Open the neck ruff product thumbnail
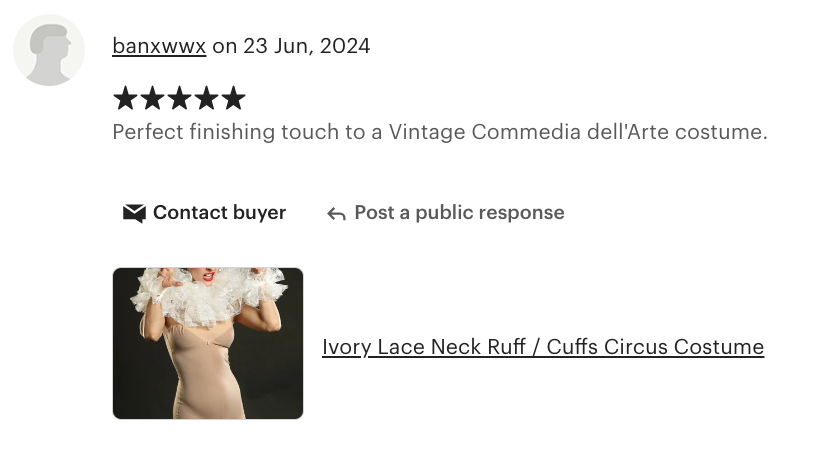 208,343
